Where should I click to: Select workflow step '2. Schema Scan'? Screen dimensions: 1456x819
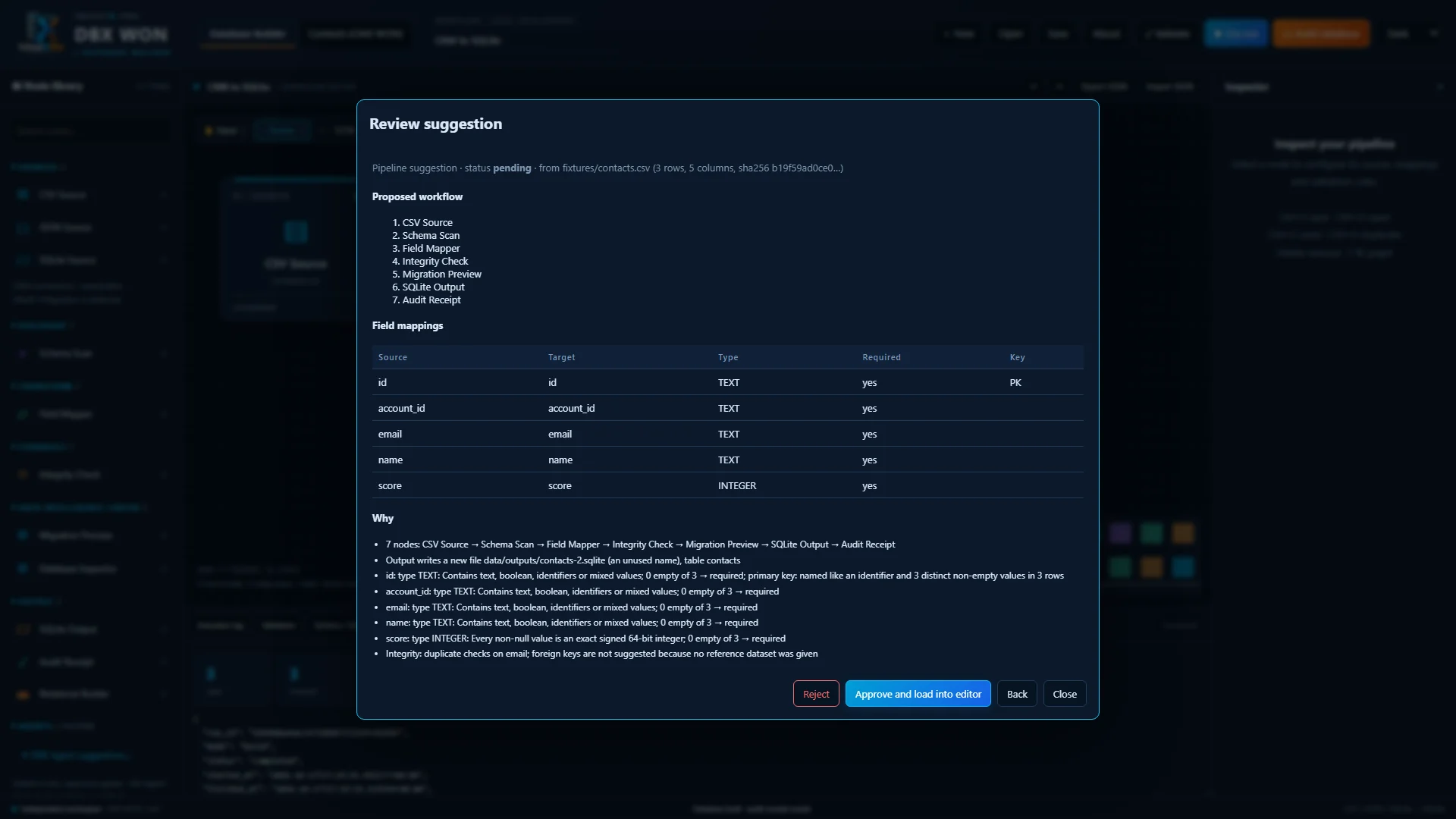click(x=425, y=236)
